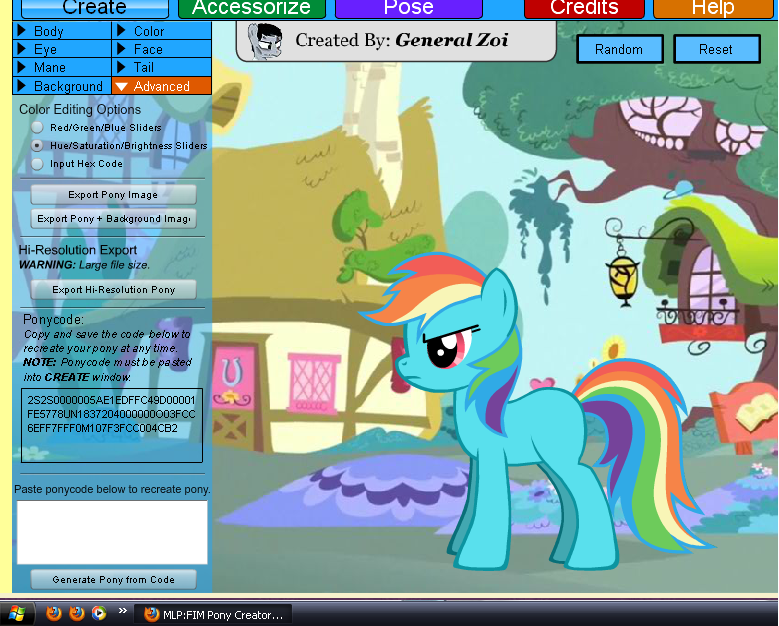Expand the Face section
This screenshot has height=626, width=779.
pyautogui.click(x=162, y=49)
